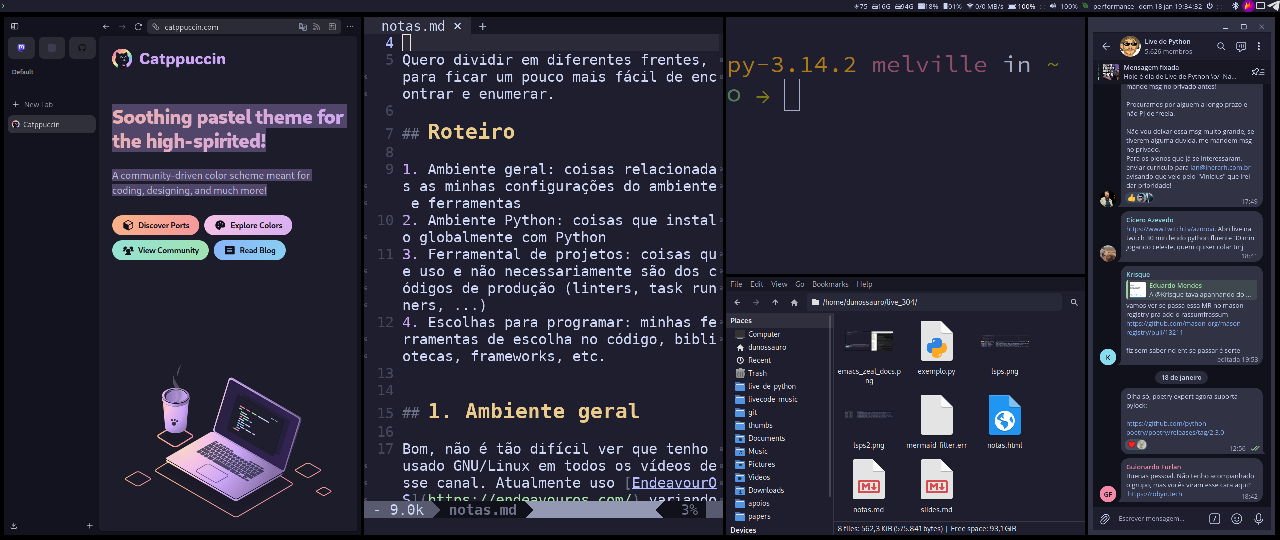Click the file manager search icon

click(x=1074, y=302)
